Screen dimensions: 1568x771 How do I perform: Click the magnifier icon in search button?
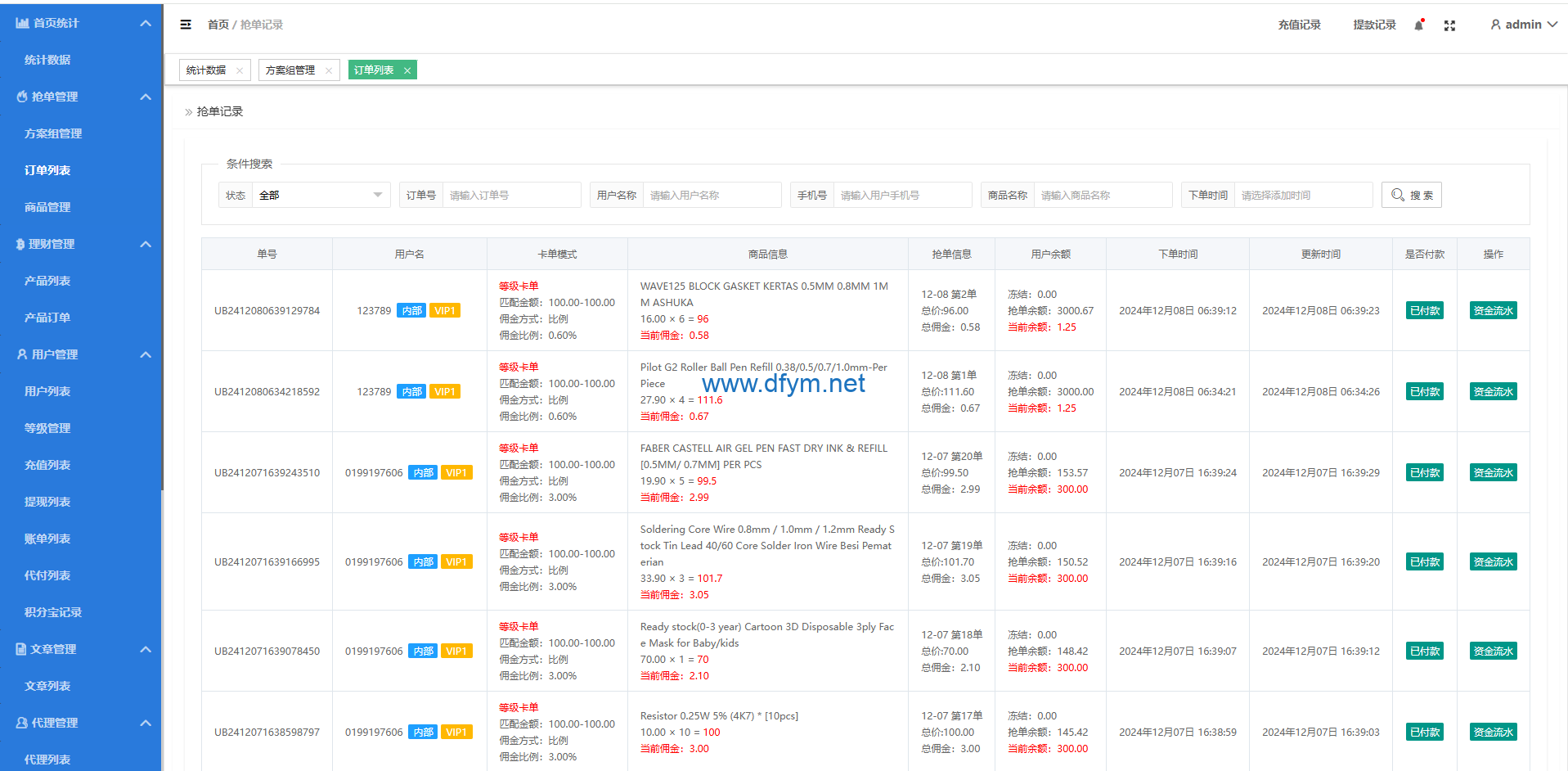click(1397, 195)
